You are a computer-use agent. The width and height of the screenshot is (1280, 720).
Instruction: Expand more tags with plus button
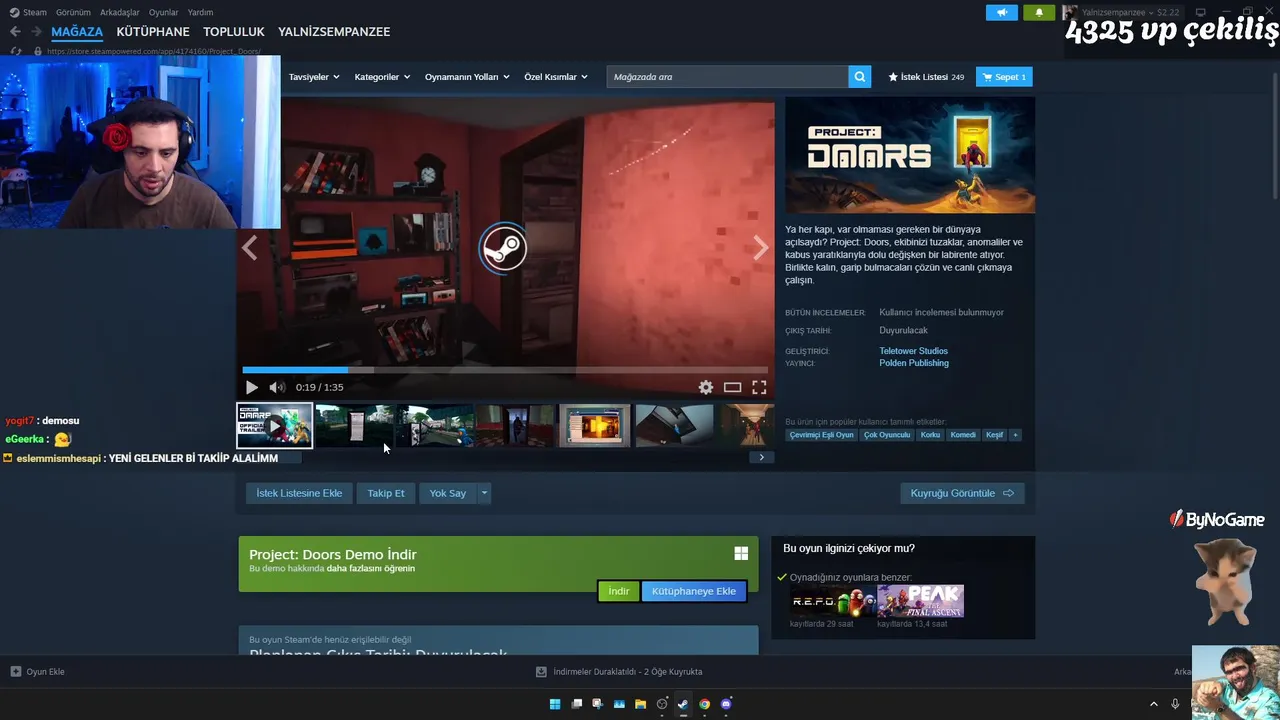point(1015,435)
